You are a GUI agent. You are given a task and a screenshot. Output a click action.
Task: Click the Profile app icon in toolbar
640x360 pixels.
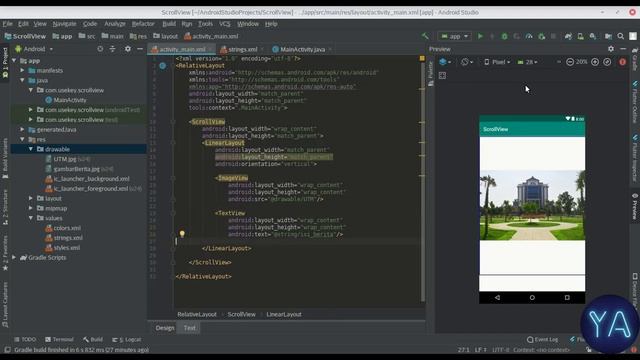pos(529,36)
